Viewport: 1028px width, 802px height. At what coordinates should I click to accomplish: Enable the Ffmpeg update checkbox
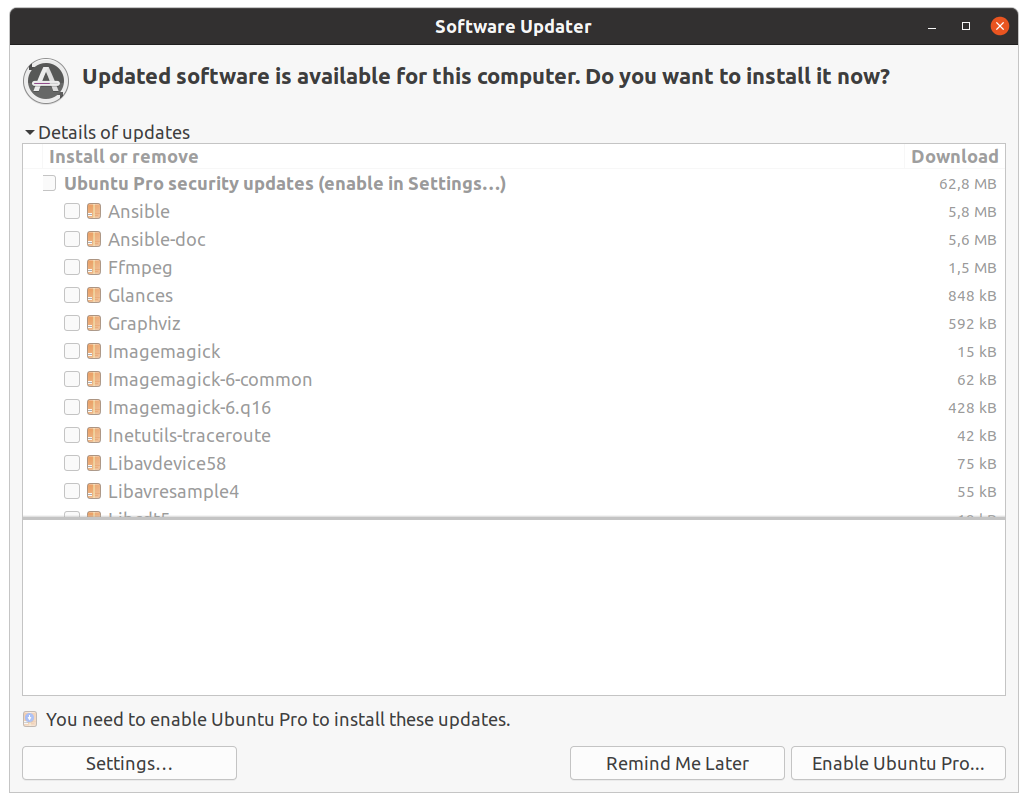tap(71, 268)
